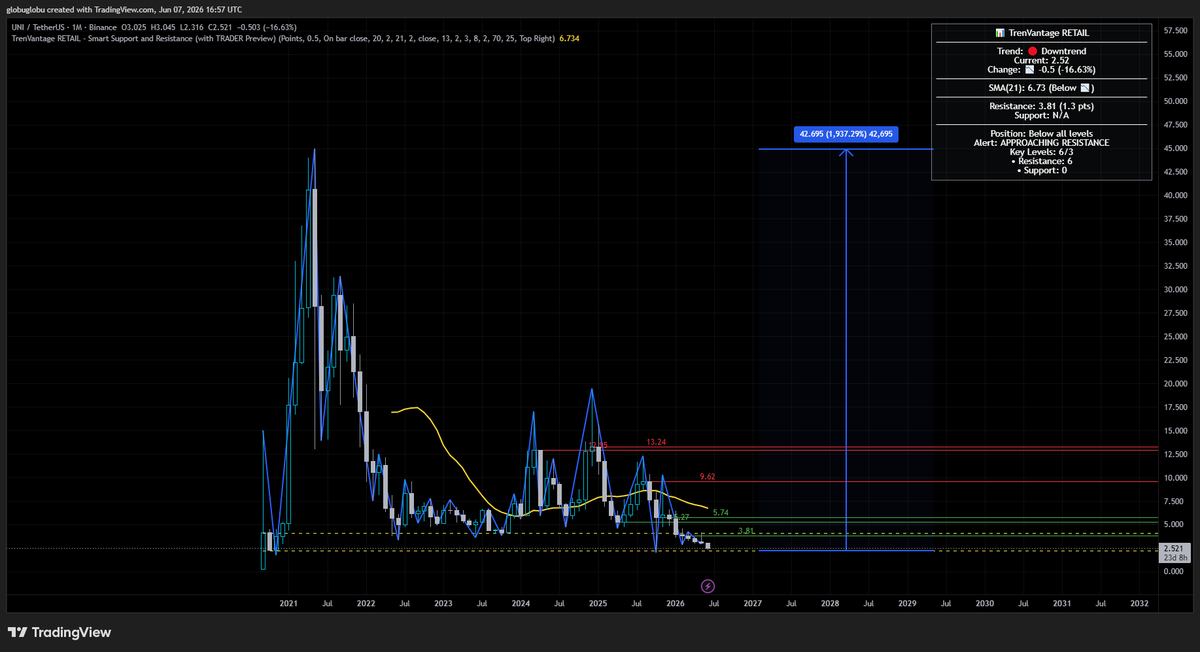The width and height of the screenshot is (1200, 652).
Task: Select the blue 42.695 (1,937.29%) measurement label
Action: click(x=846, y=133)
